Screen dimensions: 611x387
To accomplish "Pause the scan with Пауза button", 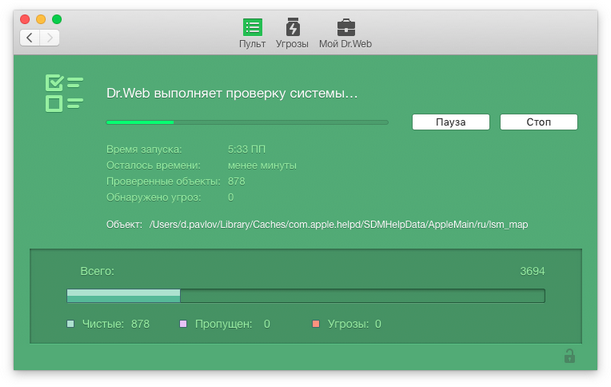I will point(451,122).
